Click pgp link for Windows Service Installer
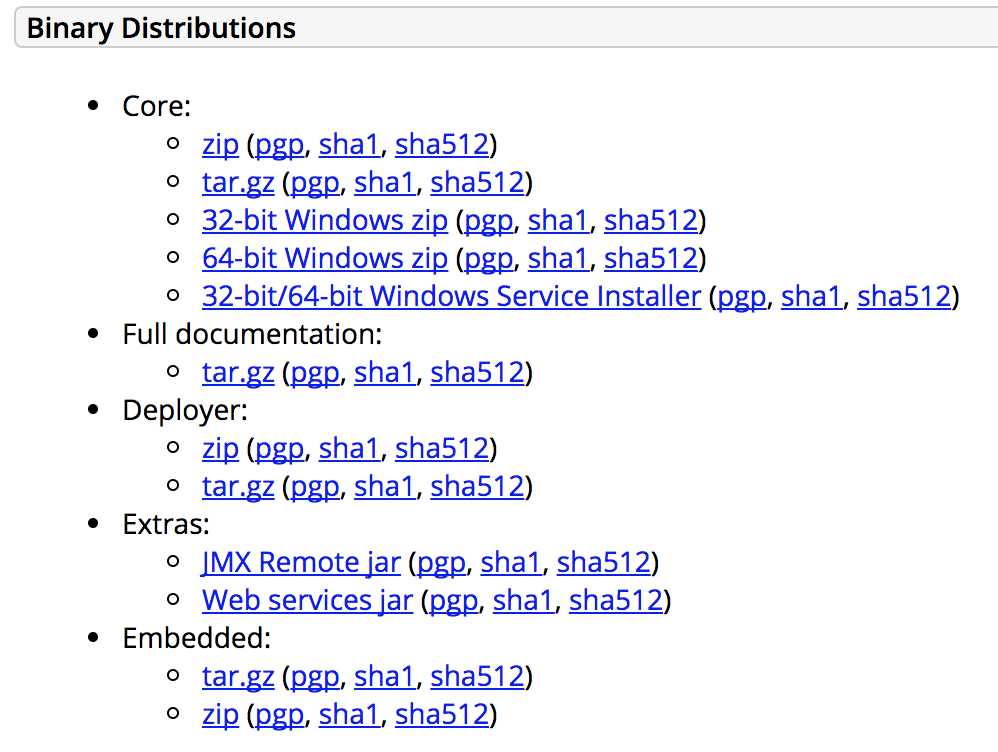This screenshot has width=998, height=752. click(x=741, y=297)
